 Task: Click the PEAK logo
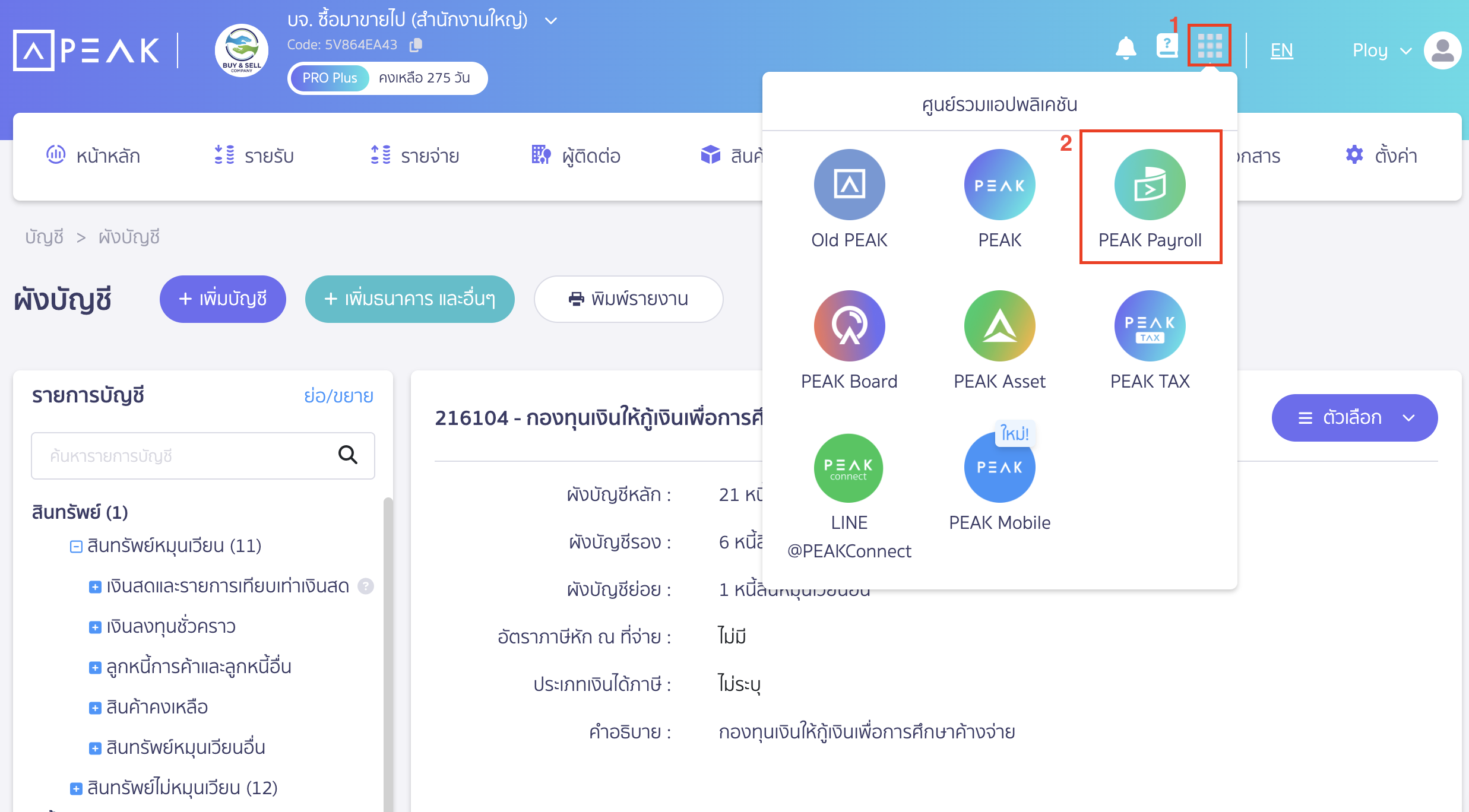(x=86, y=50)
